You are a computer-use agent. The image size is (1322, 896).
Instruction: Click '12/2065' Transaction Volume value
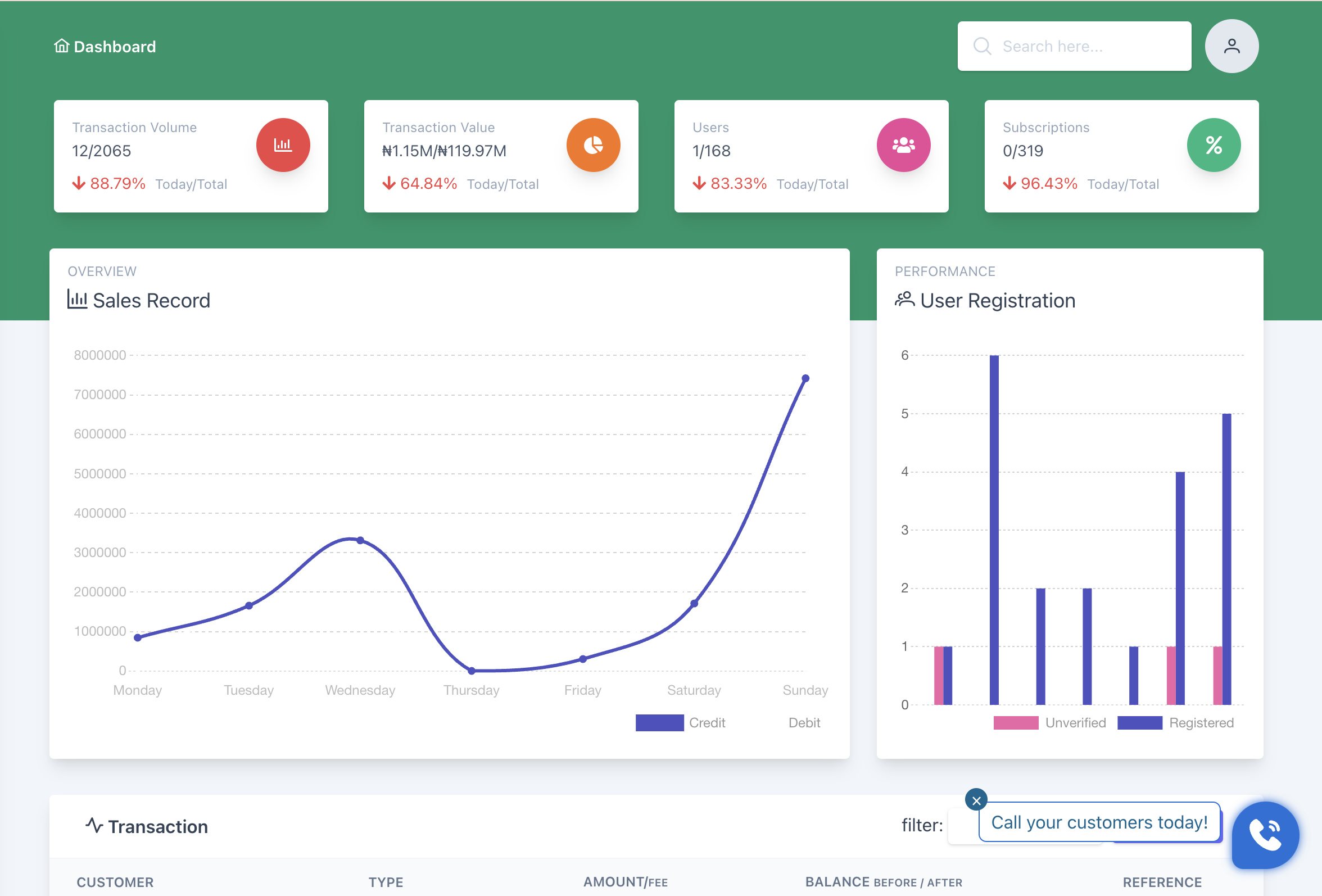[x=101, y=151]
